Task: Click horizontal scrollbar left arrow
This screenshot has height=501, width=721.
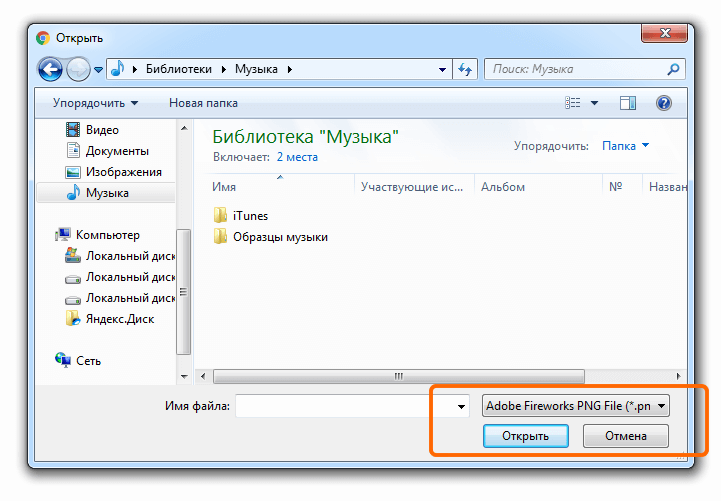Action: tap(203, 376)
